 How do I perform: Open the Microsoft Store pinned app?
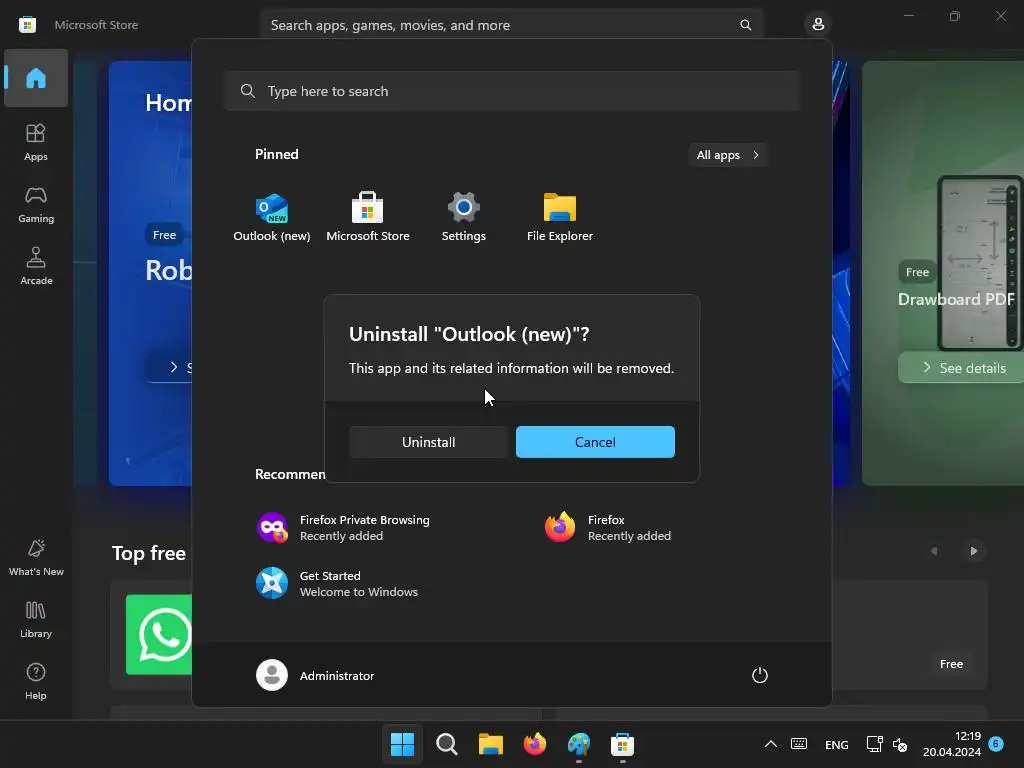[x=368, y=217]
